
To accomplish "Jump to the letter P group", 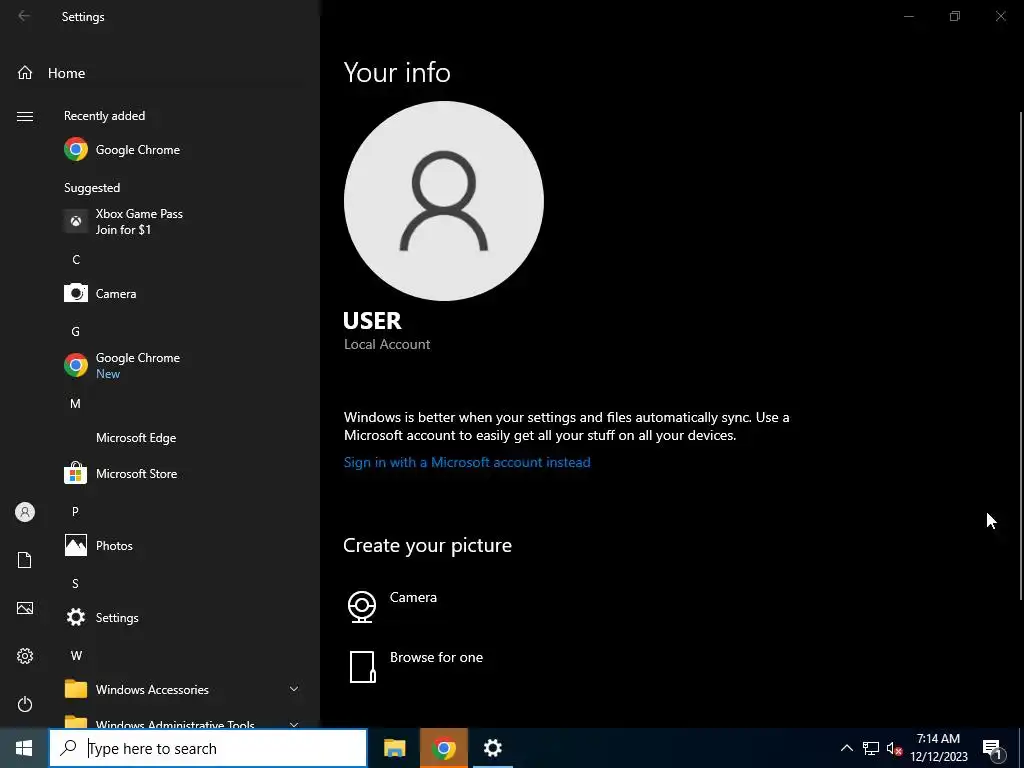I will tap(75, 511).
